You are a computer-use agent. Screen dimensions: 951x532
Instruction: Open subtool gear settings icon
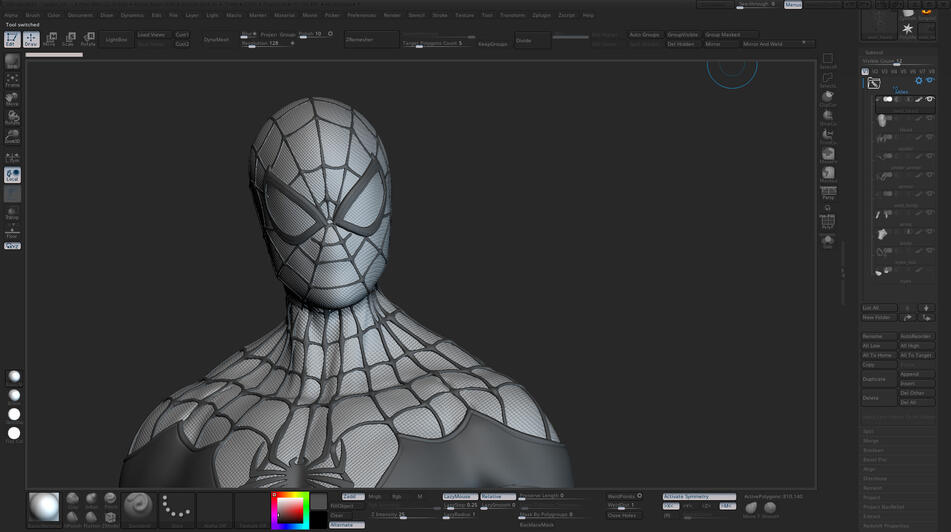click(x=918, y=81)
